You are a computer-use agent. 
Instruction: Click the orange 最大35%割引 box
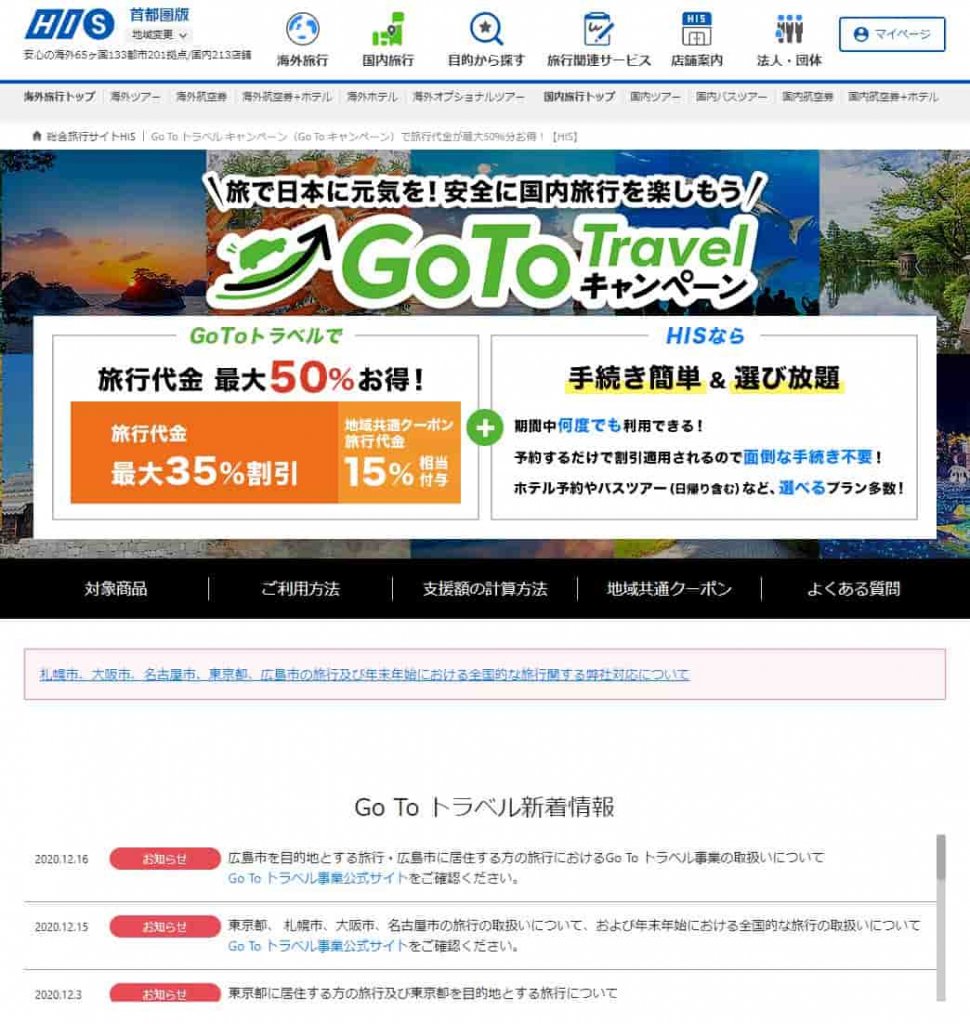pos(204,453)
